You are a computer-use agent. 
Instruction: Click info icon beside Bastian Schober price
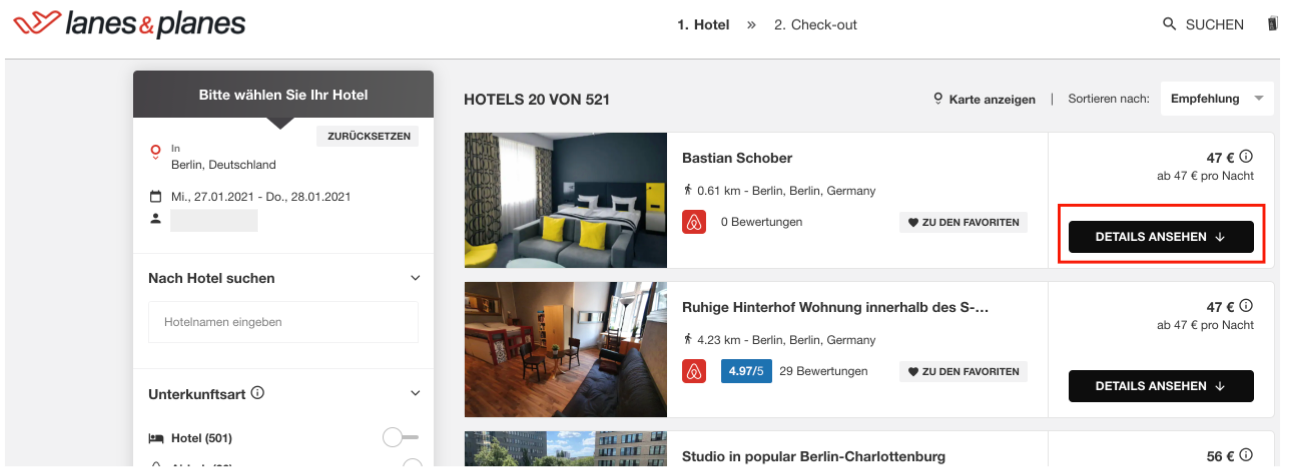pos(1246,157)
